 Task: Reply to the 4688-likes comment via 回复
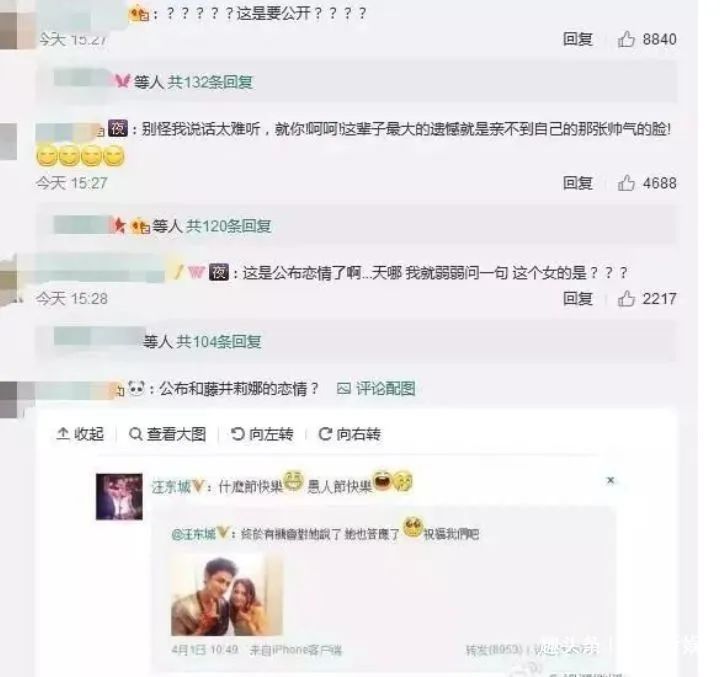pos(578,183)
